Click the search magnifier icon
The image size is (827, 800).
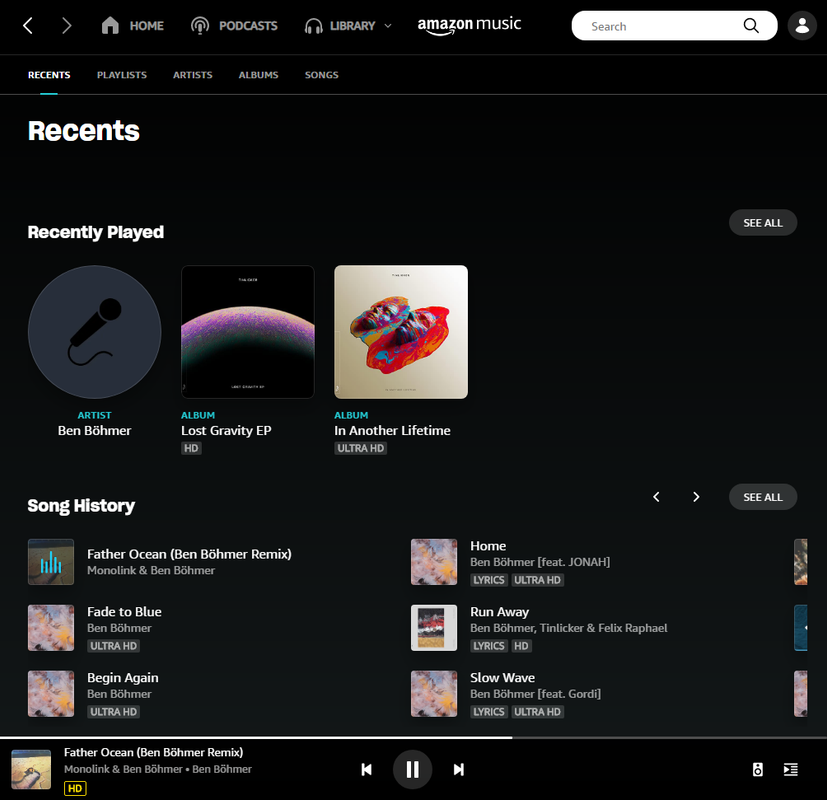pyautogui.click(x=751, y=25)
